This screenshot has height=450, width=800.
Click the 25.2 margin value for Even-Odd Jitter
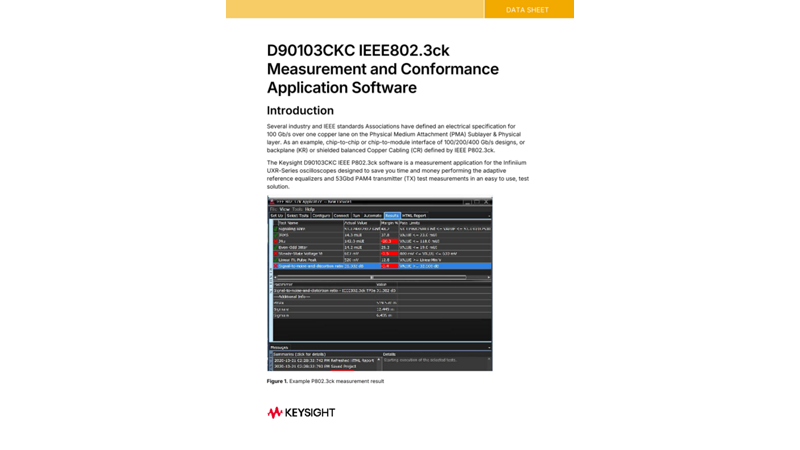point(386,247)
